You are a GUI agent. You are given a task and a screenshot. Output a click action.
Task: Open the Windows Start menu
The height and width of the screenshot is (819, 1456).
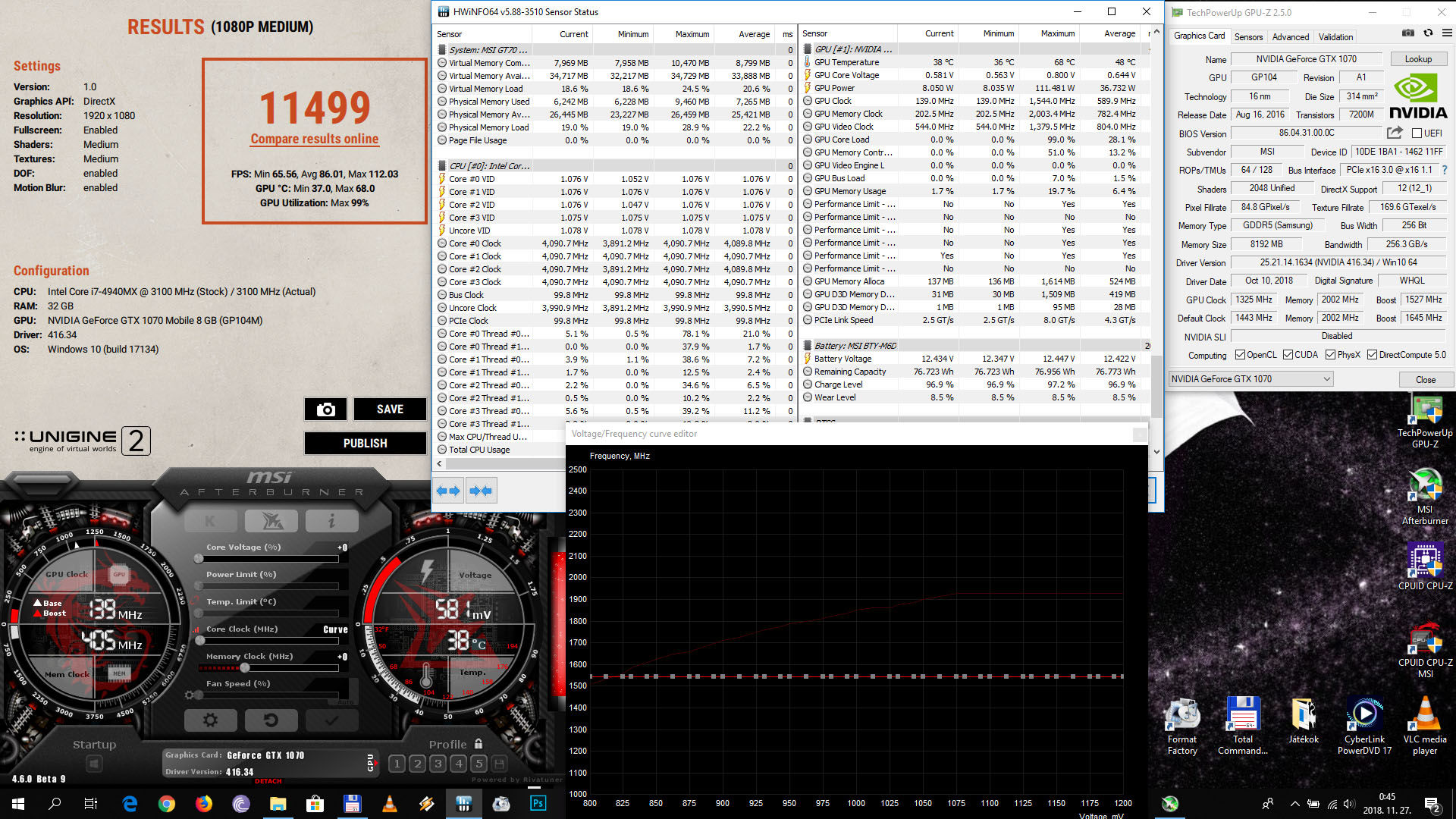tap(18, 804)
